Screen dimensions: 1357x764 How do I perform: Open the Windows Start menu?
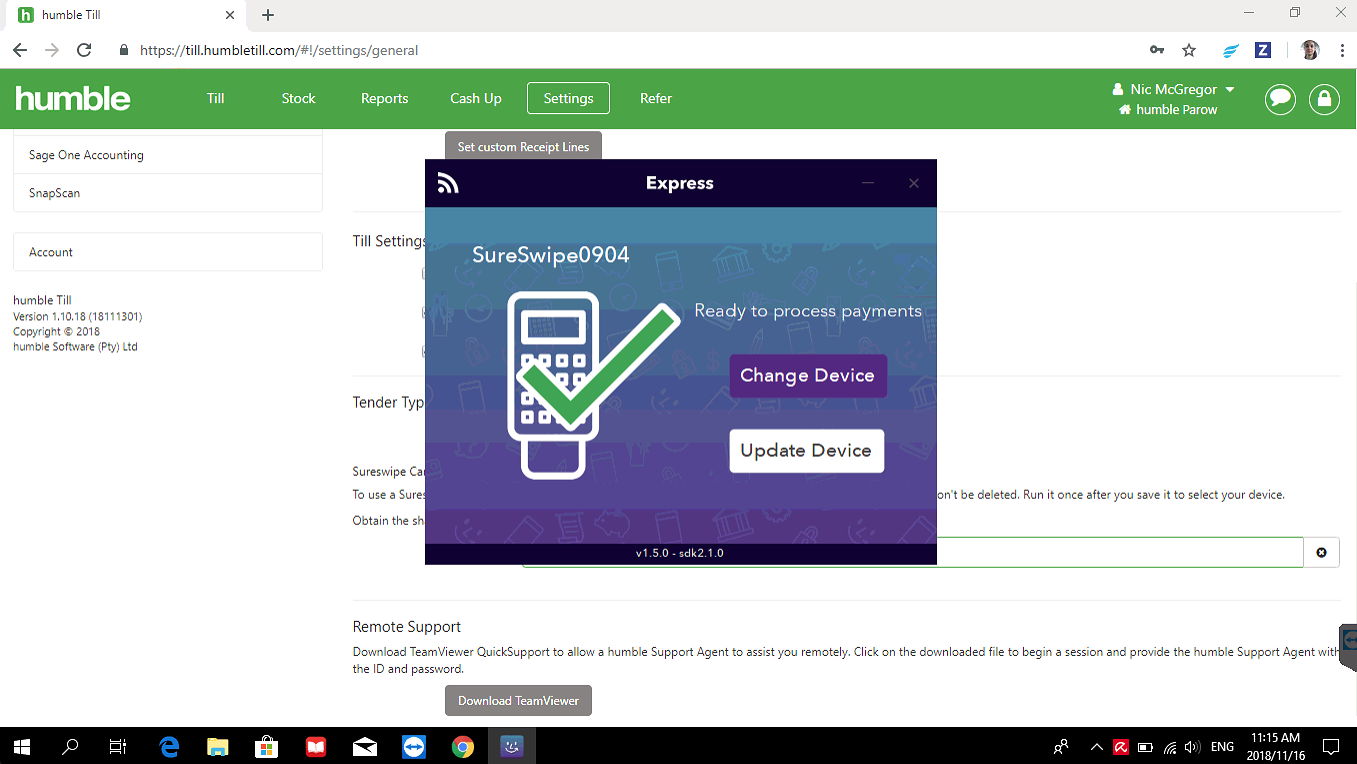point(22,746)
